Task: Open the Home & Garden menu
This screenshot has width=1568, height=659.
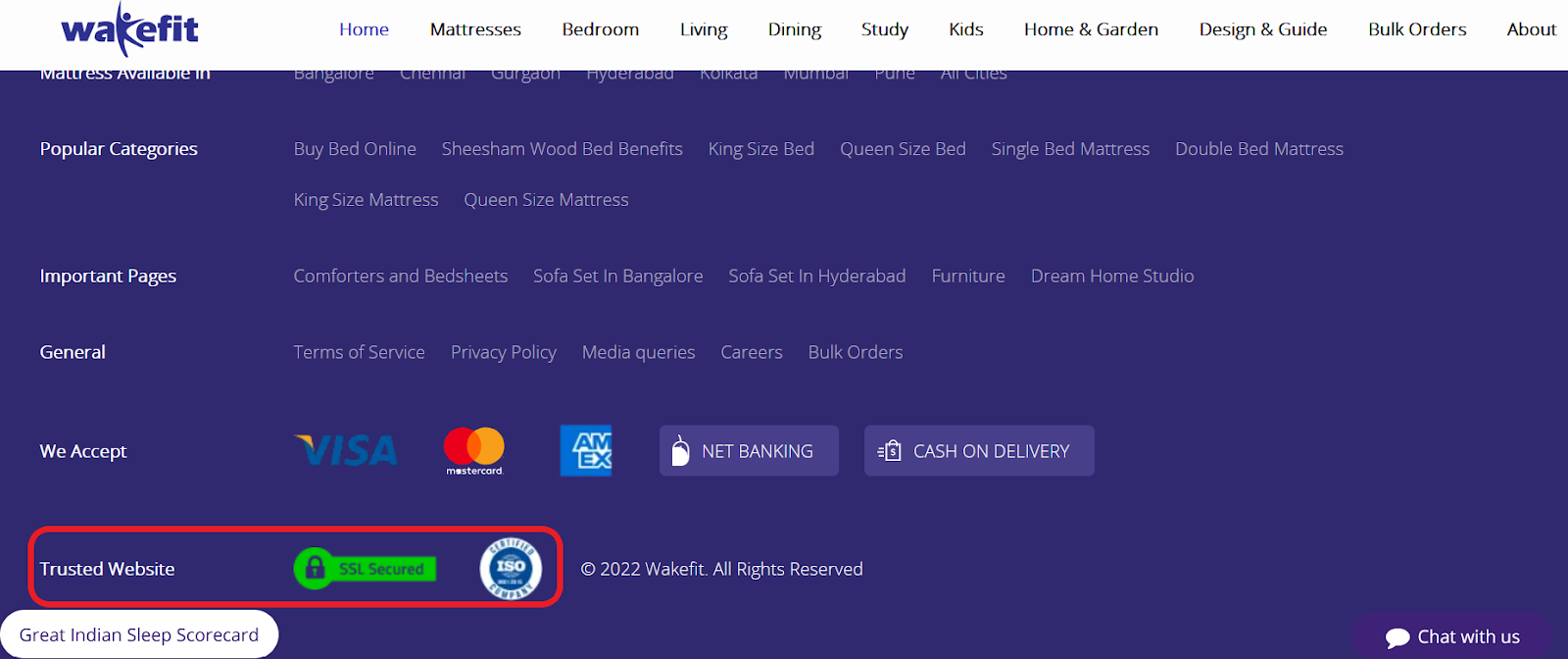Action: click(x=1092, y=29)
